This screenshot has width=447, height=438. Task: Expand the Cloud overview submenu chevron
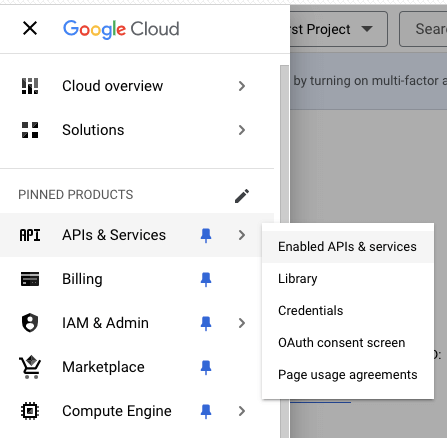[242, 86]
